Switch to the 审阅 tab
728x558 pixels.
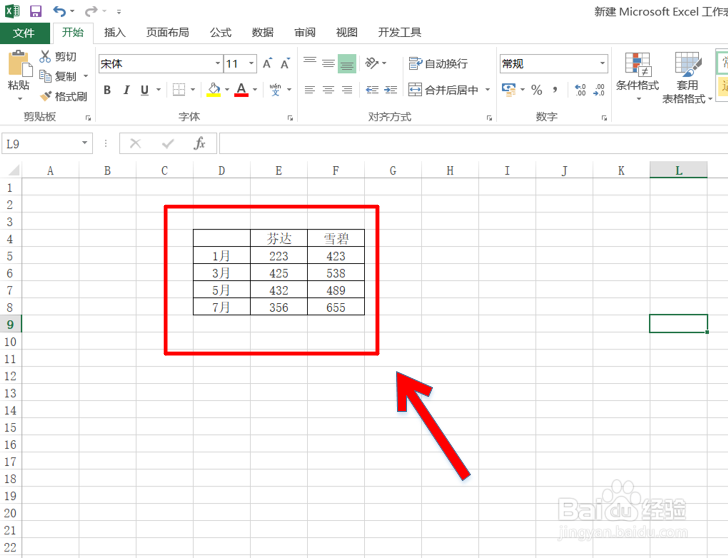coord(305,32)
